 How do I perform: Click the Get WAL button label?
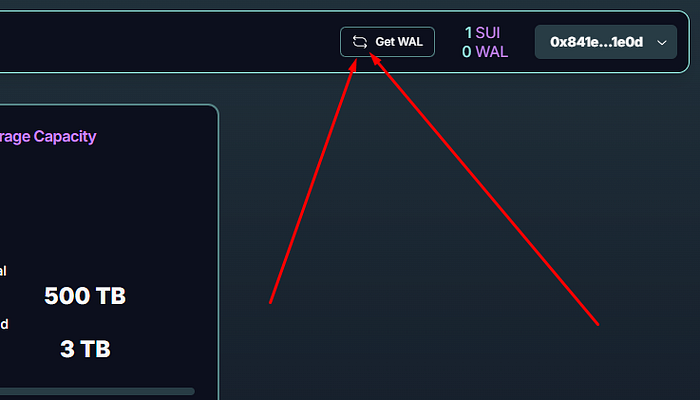pos(399,42)
